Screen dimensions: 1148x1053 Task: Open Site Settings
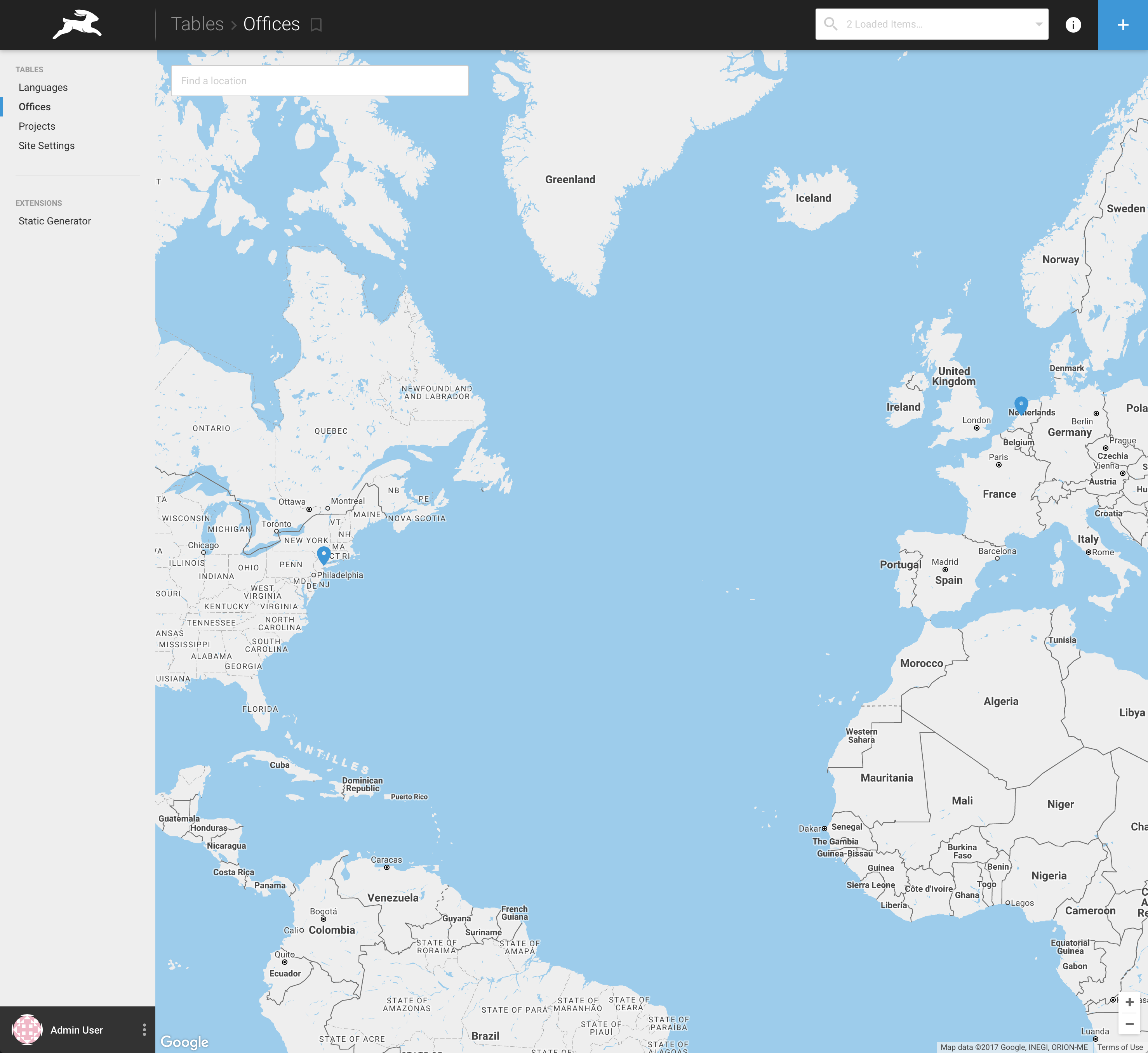(x=46, y=145)
